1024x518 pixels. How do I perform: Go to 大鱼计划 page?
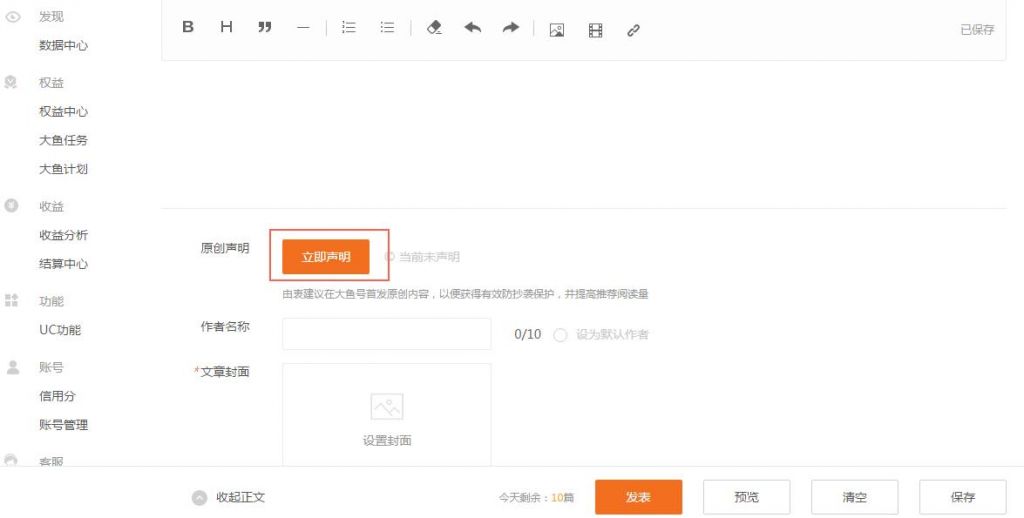[63, 169]
